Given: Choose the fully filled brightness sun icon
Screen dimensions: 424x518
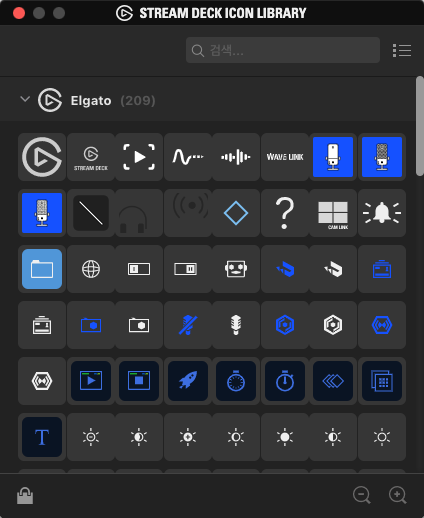Looking at the screenshot, I should click(x=285, y=437).
